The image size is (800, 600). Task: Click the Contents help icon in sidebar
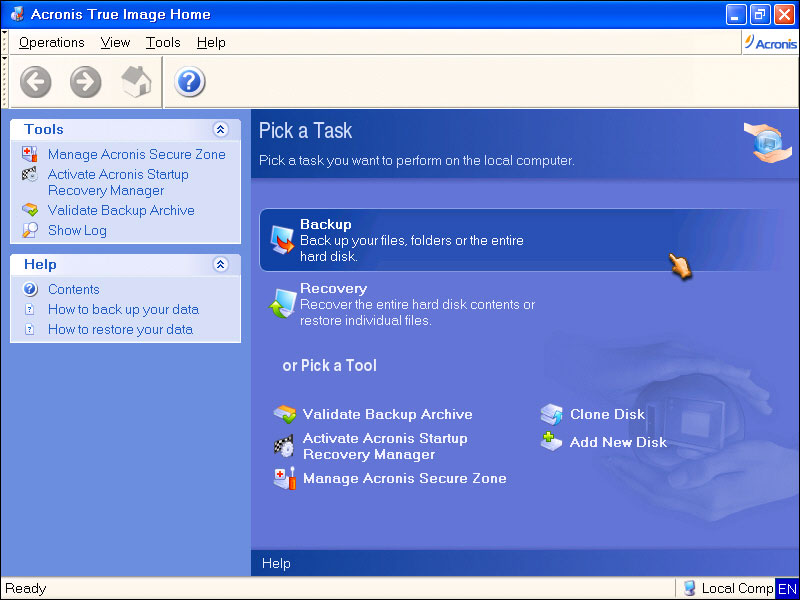[x=30, y=289]
